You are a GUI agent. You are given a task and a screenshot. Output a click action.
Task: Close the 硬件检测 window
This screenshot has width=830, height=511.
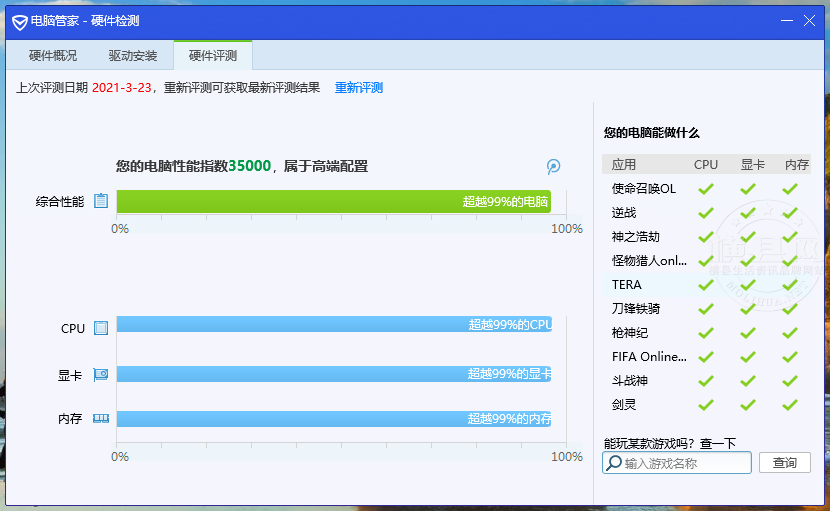pos(809,21)
